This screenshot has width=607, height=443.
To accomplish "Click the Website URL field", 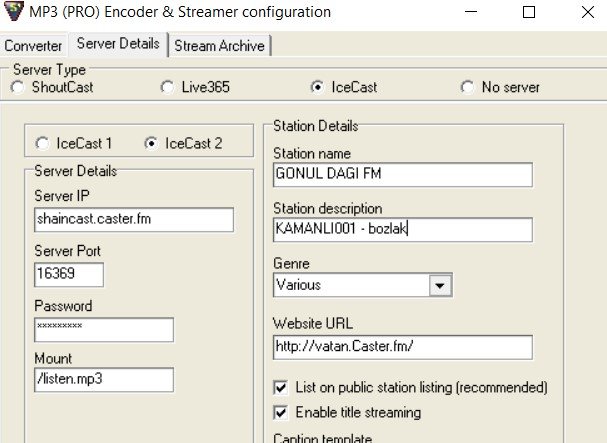I will 402,347.
